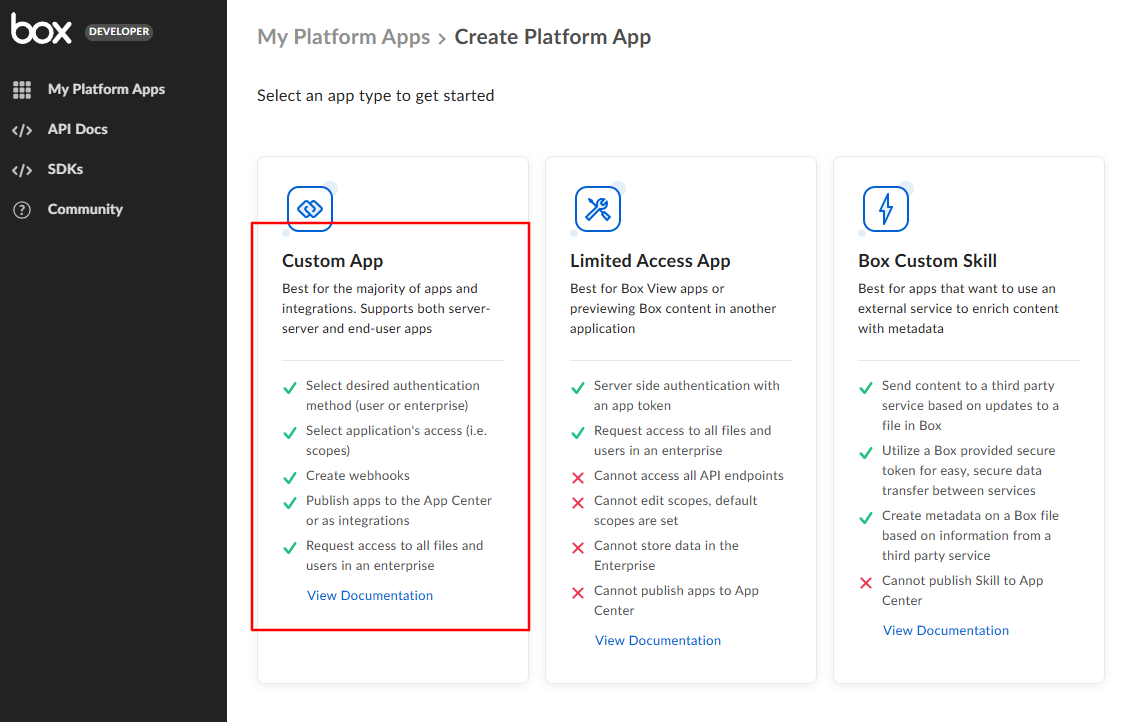
Task: Open Community from the sidebar
Action: (85, 209)
